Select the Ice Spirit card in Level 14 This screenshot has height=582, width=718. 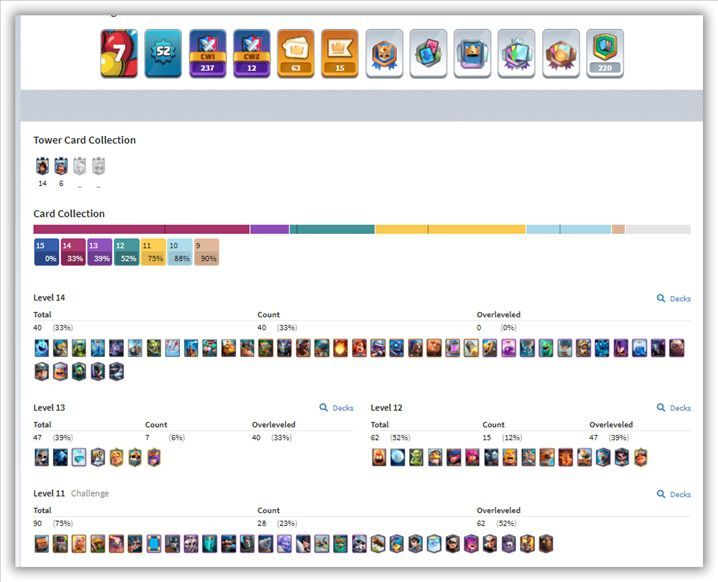[42, 348]
